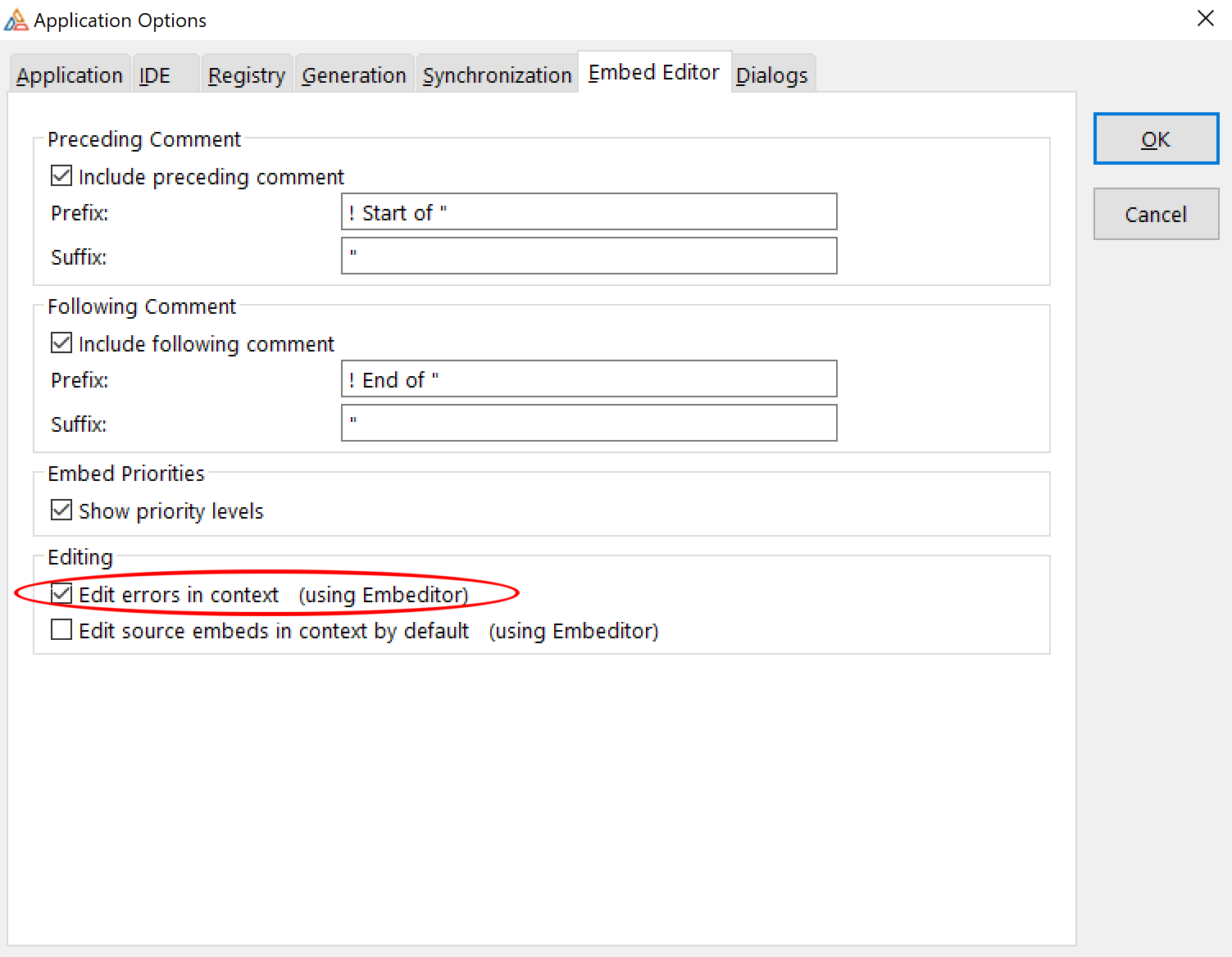
Task: Disable Show priority levels
Action: [61, 510]
